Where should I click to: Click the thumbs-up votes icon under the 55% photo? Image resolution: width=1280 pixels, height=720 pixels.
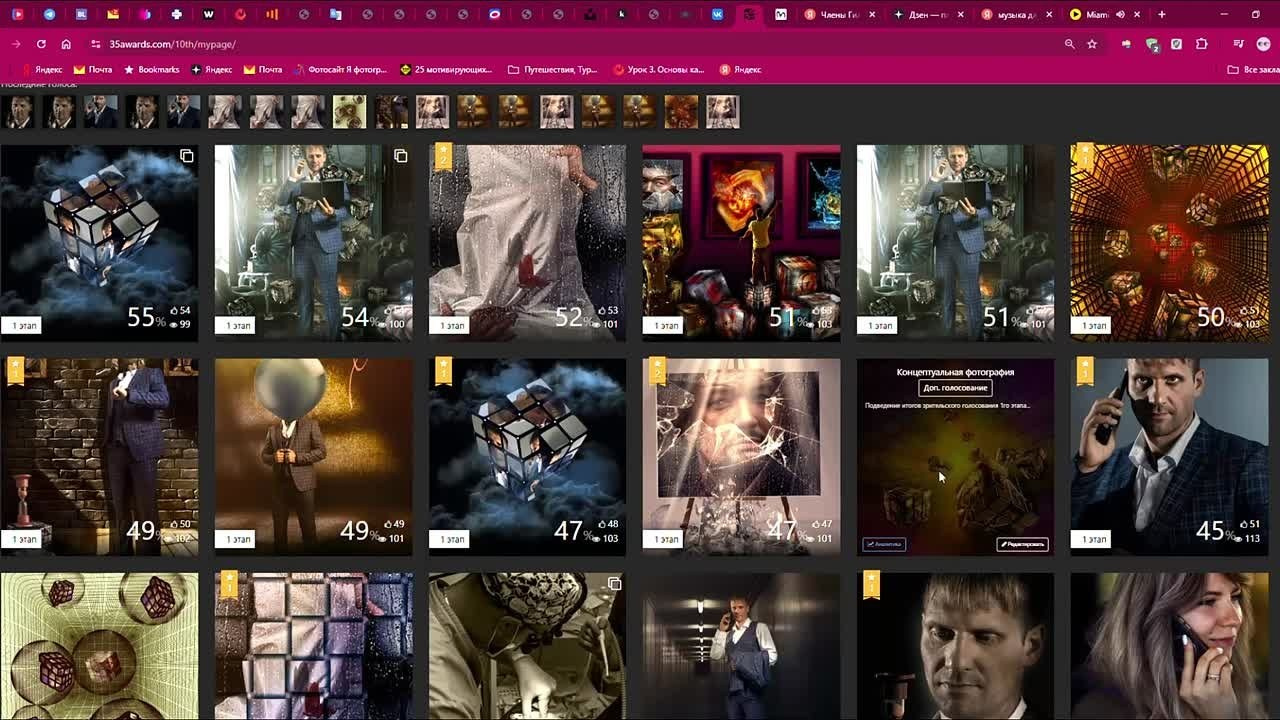tap(174, 311)
